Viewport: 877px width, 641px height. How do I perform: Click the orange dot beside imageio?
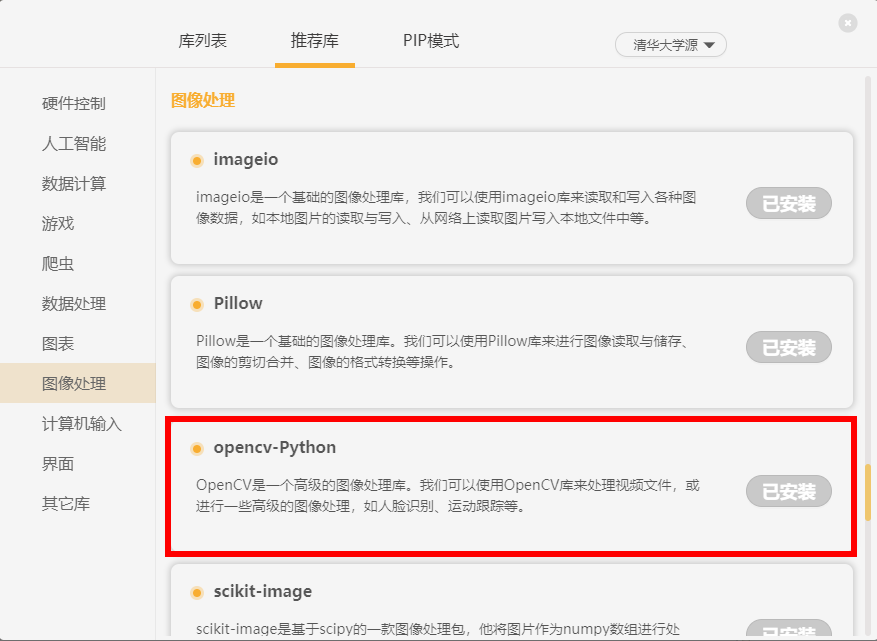pyautogui.click(x=197, y=161)
